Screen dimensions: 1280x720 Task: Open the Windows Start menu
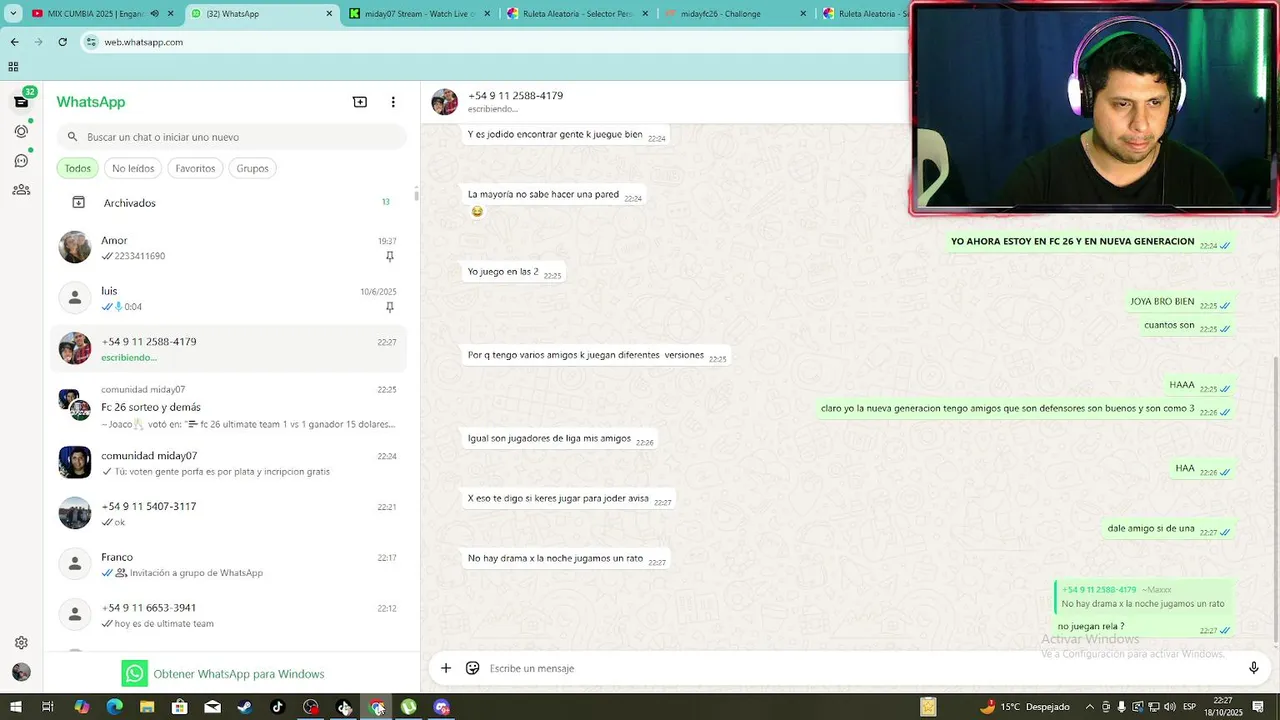(15, 707)
